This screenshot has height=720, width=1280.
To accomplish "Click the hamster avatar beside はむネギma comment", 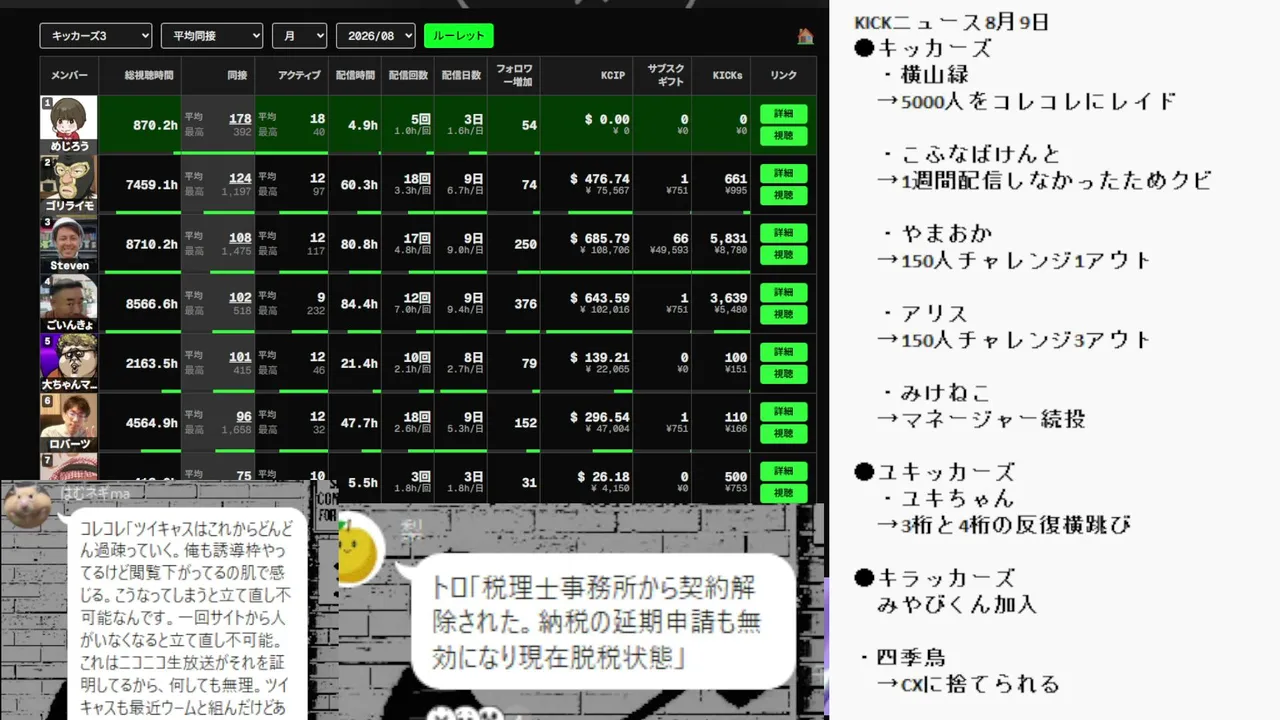I will pos(27,505).
